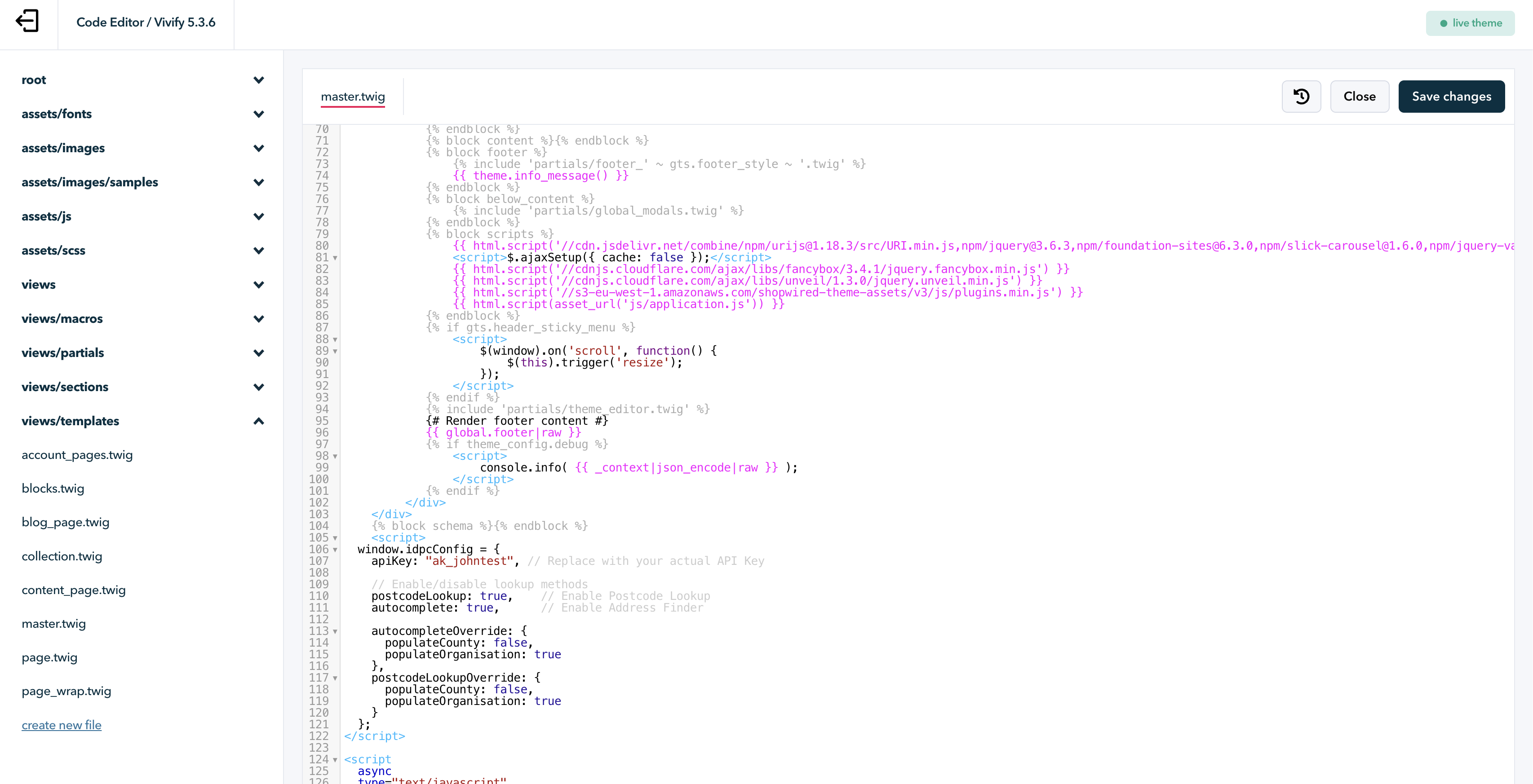This screenshot has width=1533, height=784.
Task: Expand the views/sections folder
Action: coord(259,387)
